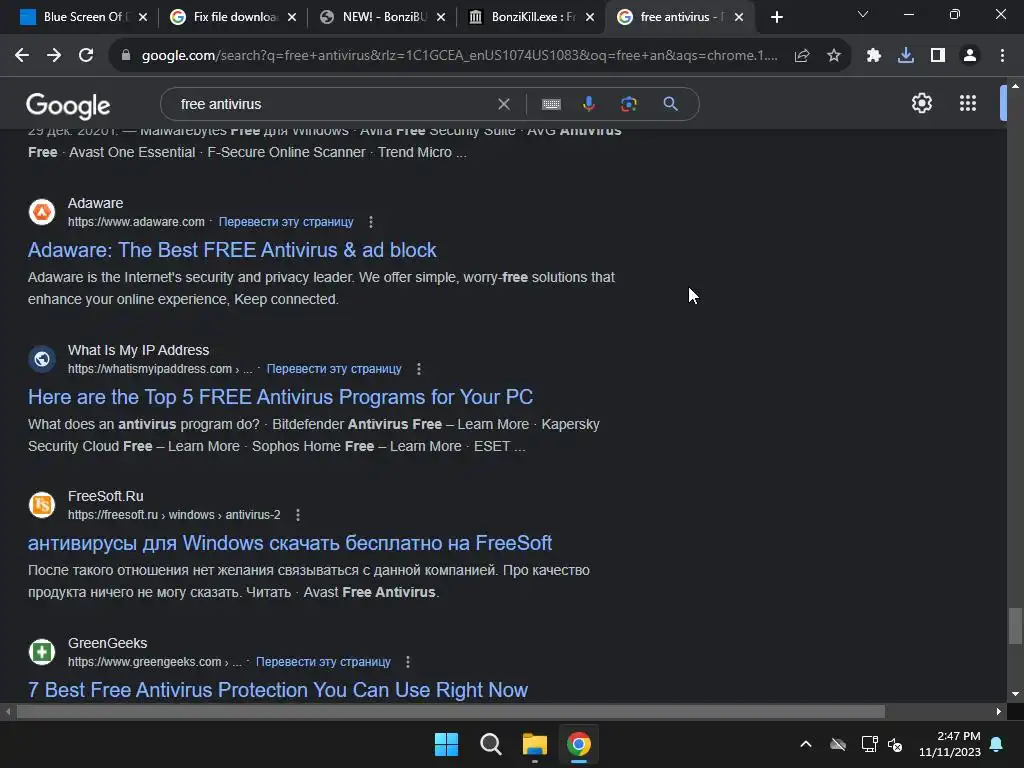The height and width of the screenshot is (768, 1024).
Task: Click the scroll down arrow
Action: 1015,694
